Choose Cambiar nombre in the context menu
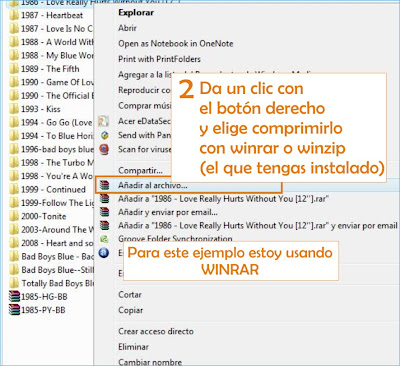 click(150, 362)
